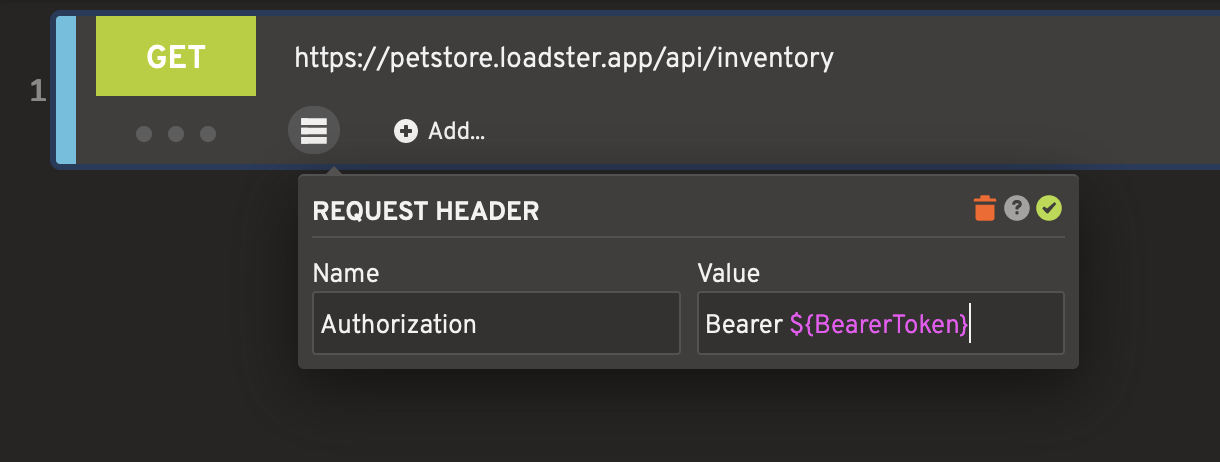Select step number 1
Viewport: 1220px width, 462px height.
(38, 92)
